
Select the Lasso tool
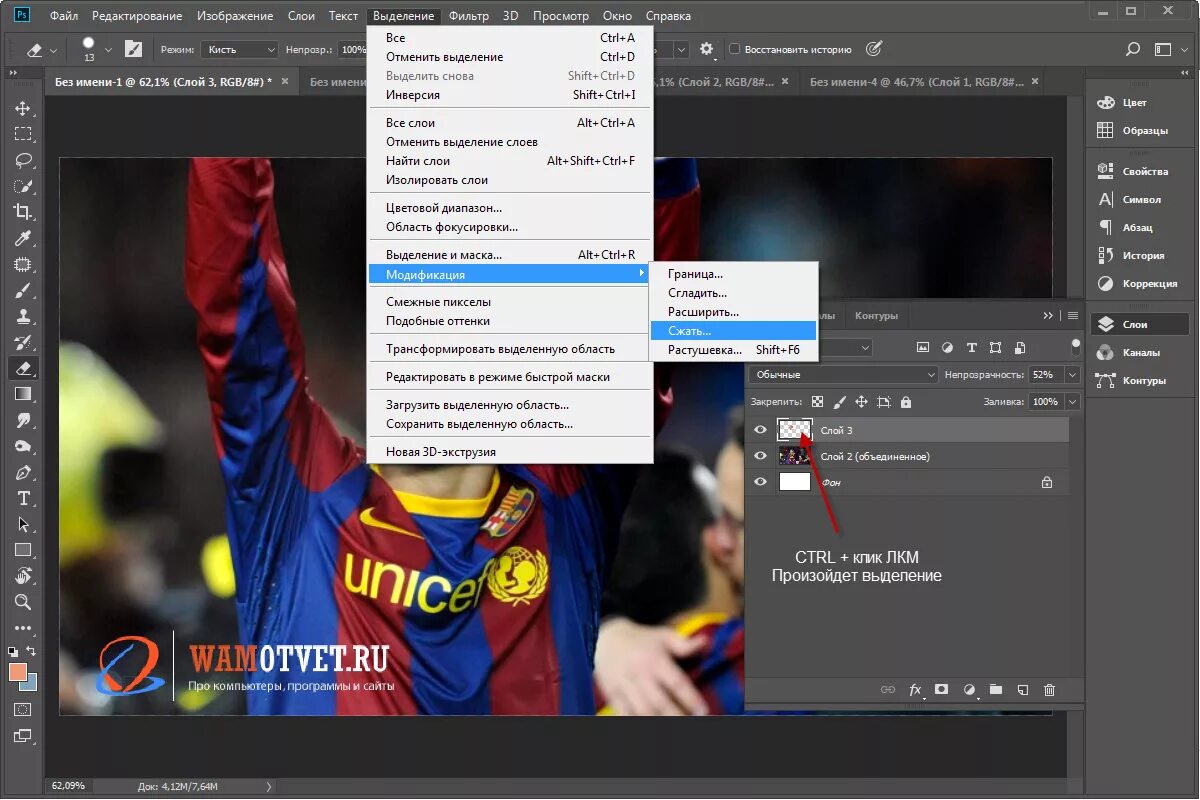click(x=23, y=160)
